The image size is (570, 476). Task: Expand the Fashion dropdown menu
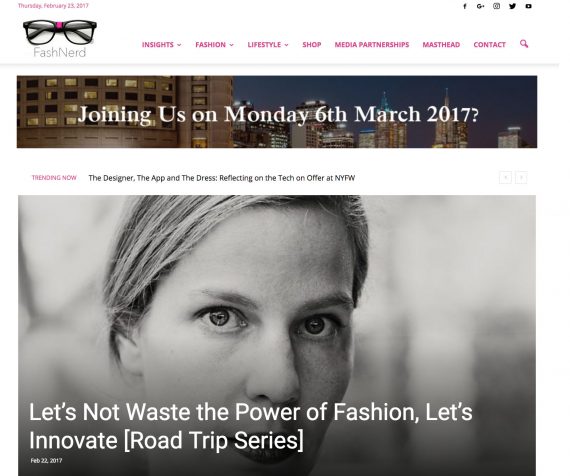click(214, 45)
